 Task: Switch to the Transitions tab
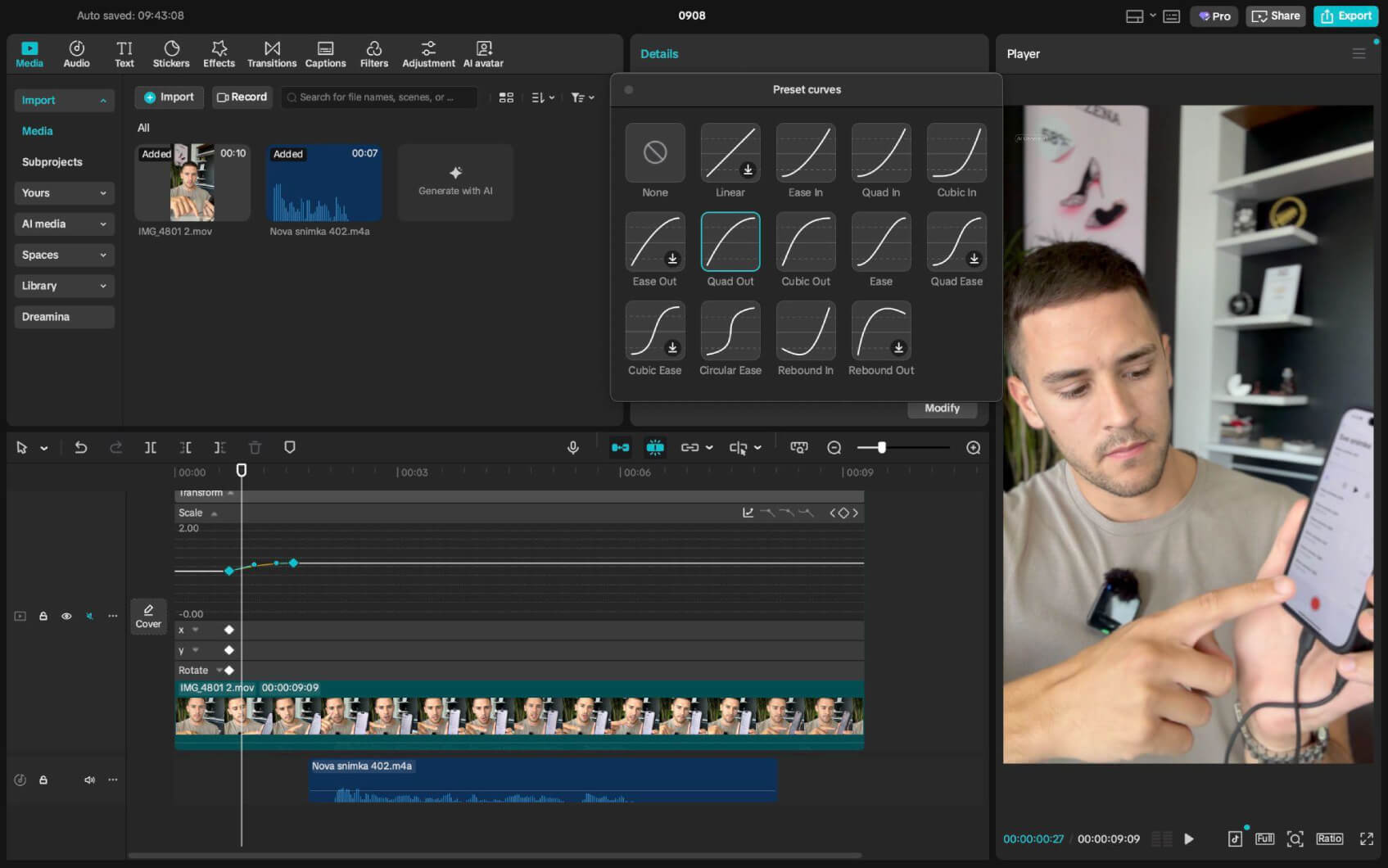[x=272, y=54]
